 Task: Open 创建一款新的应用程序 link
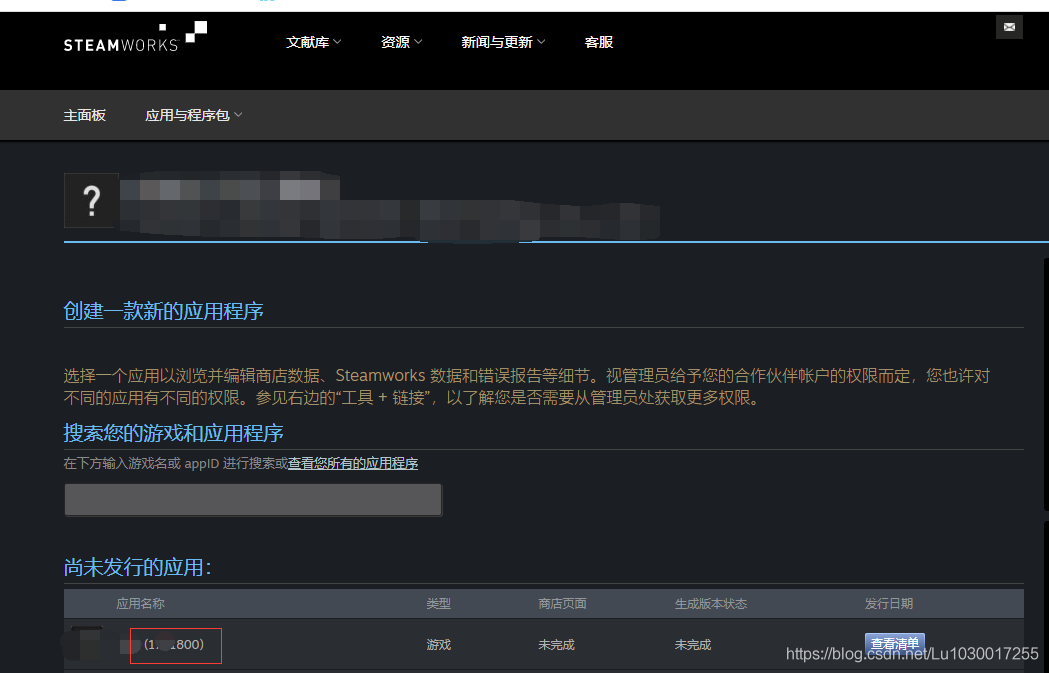coord(163,311)
